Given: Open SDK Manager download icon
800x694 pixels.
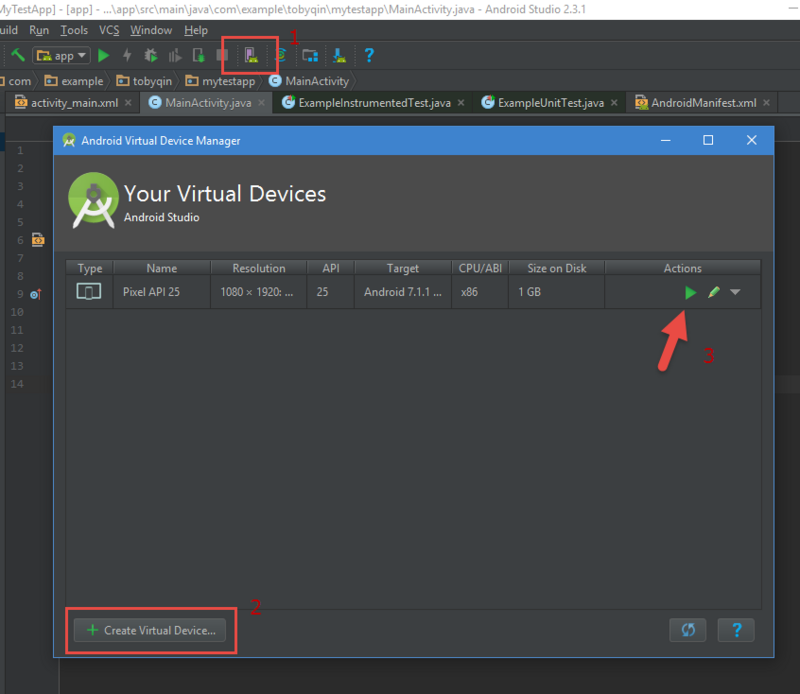Looking at the screenshot, I should click(x=339, y=55).
